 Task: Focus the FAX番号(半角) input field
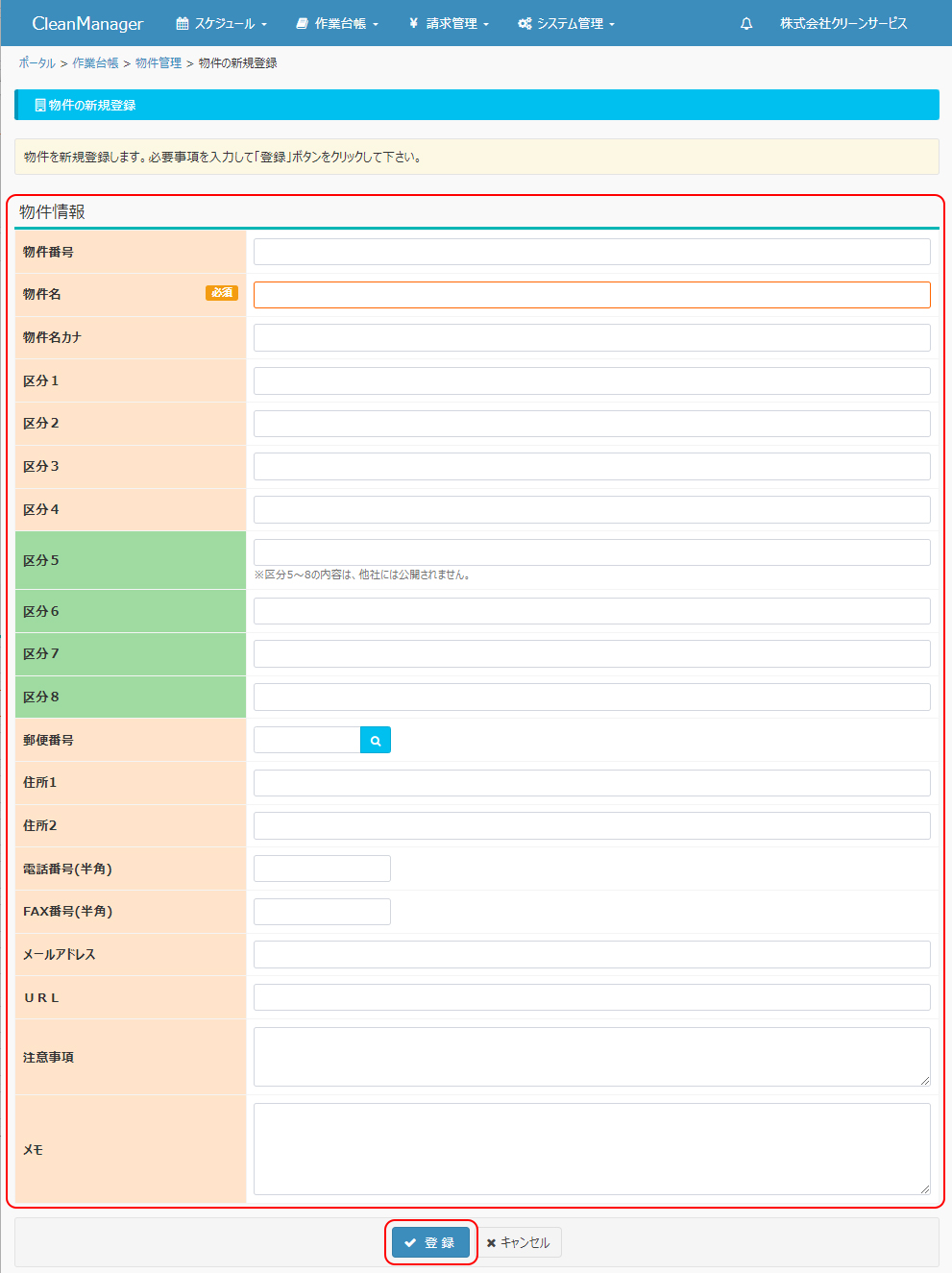click(322, 912)
